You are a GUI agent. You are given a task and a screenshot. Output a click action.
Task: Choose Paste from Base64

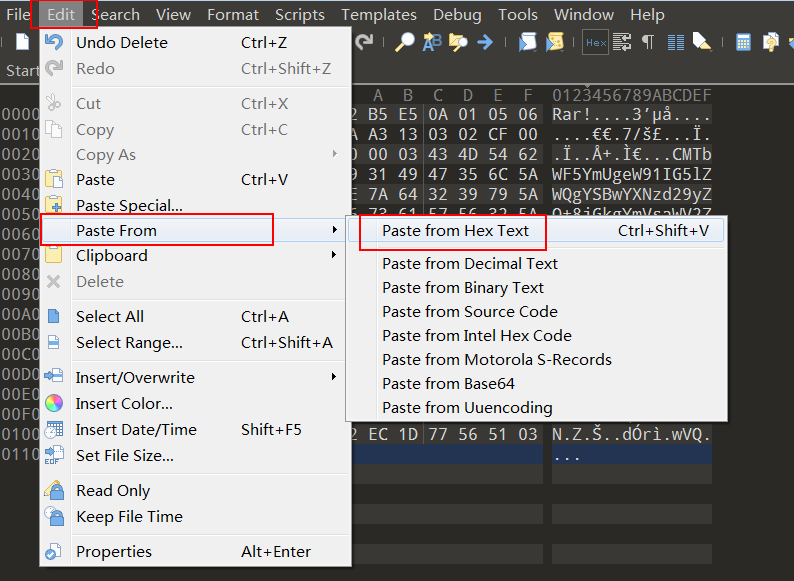click(x=536, y=383)
